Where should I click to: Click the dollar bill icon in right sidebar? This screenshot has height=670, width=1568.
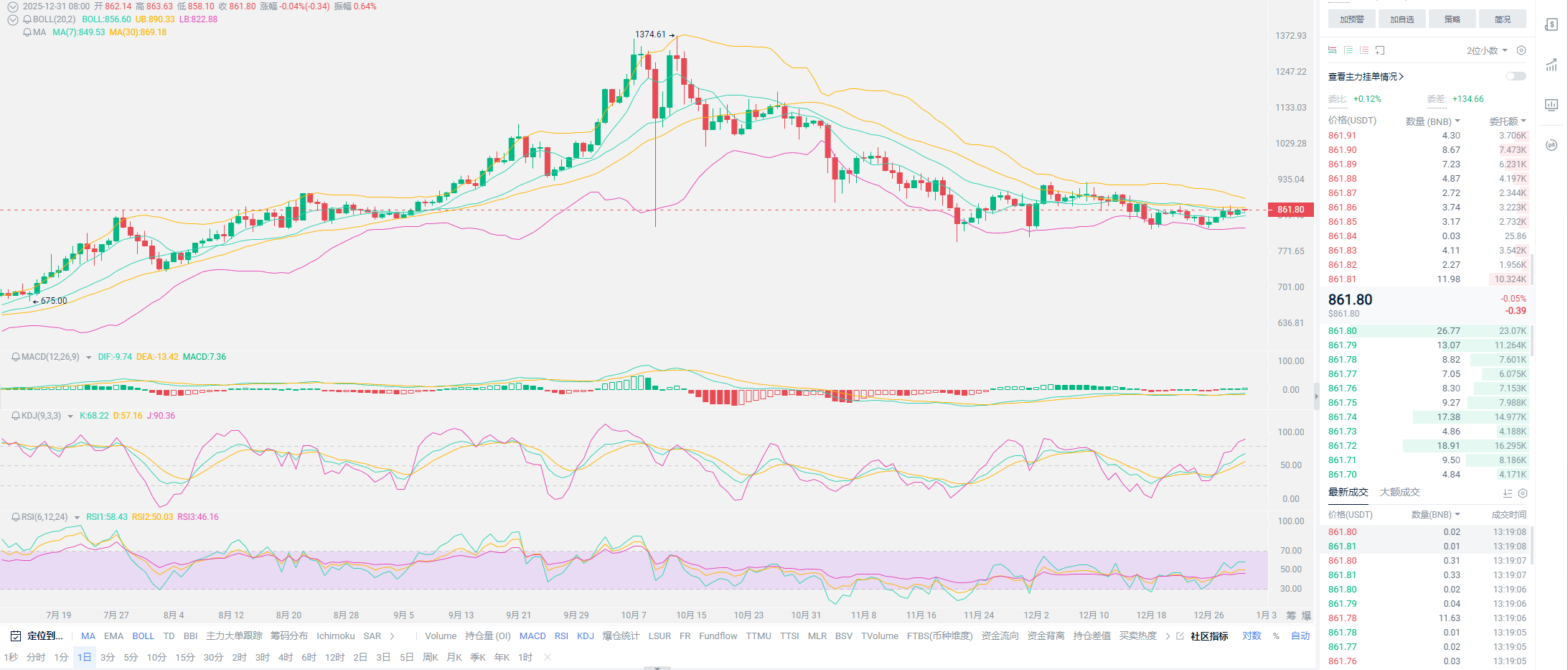pos(1551,24)
